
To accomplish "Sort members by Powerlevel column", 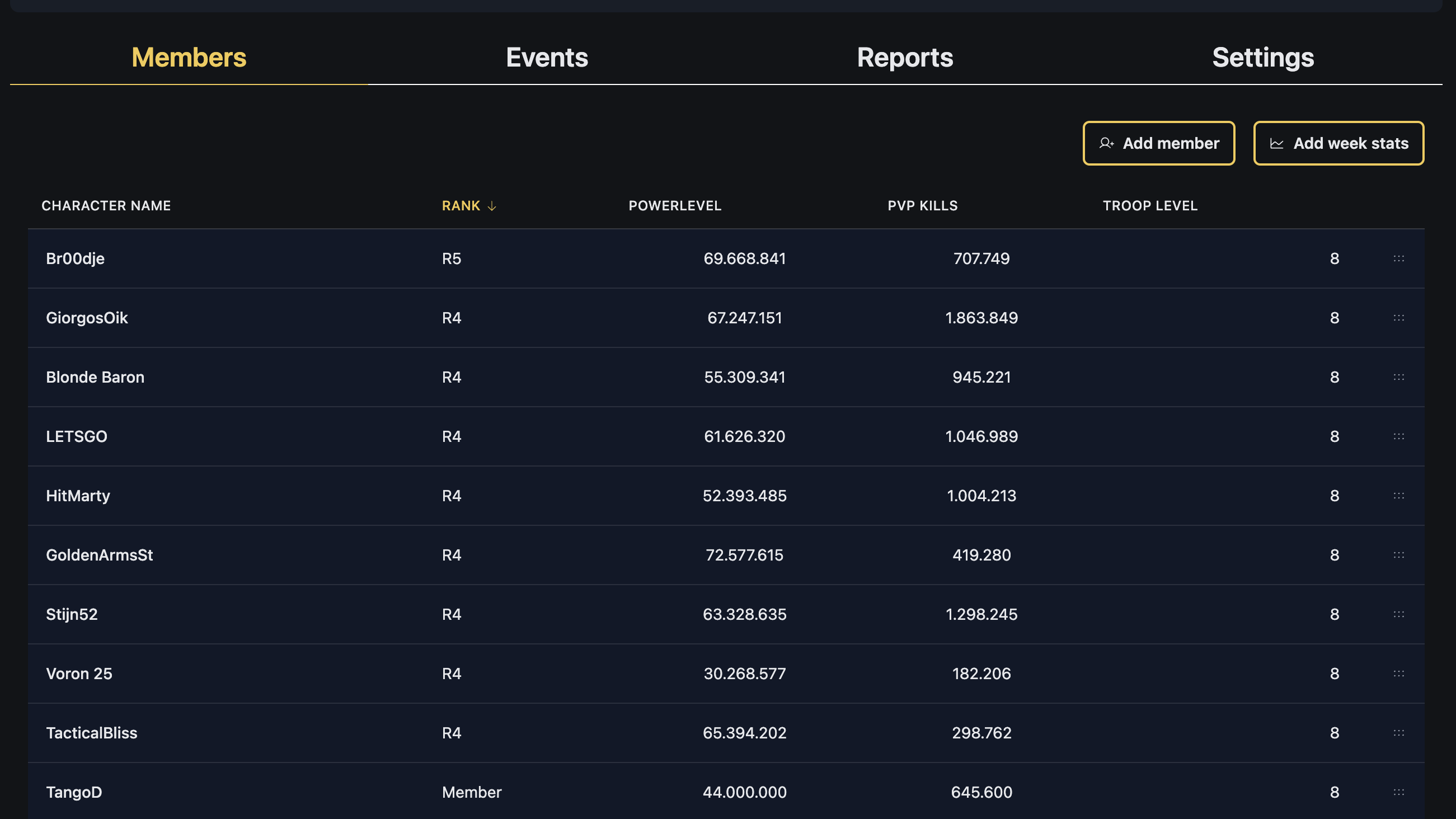I will pos(675,206).
